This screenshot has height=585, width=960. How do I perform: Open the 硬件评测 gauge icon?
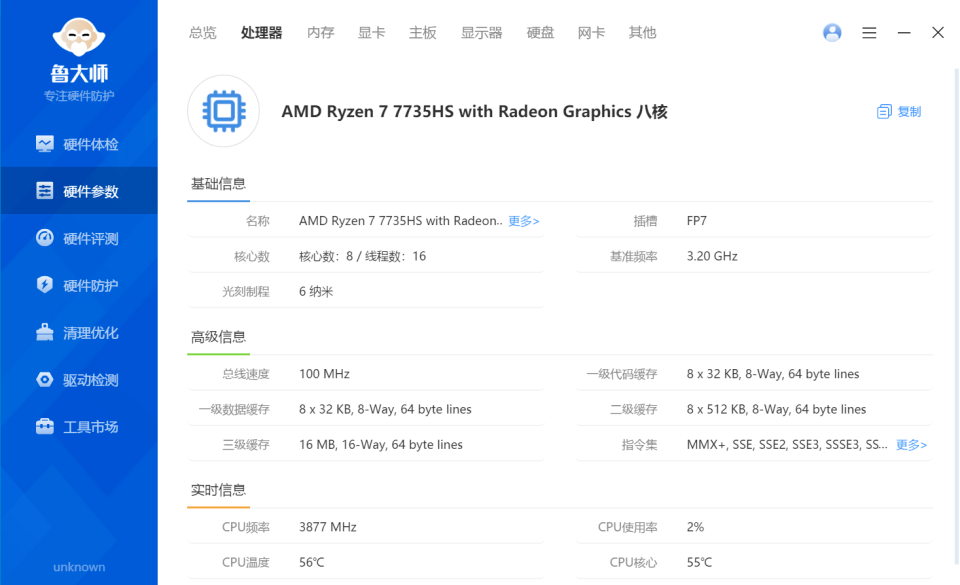pyautogui.click(x=45, y=238)
